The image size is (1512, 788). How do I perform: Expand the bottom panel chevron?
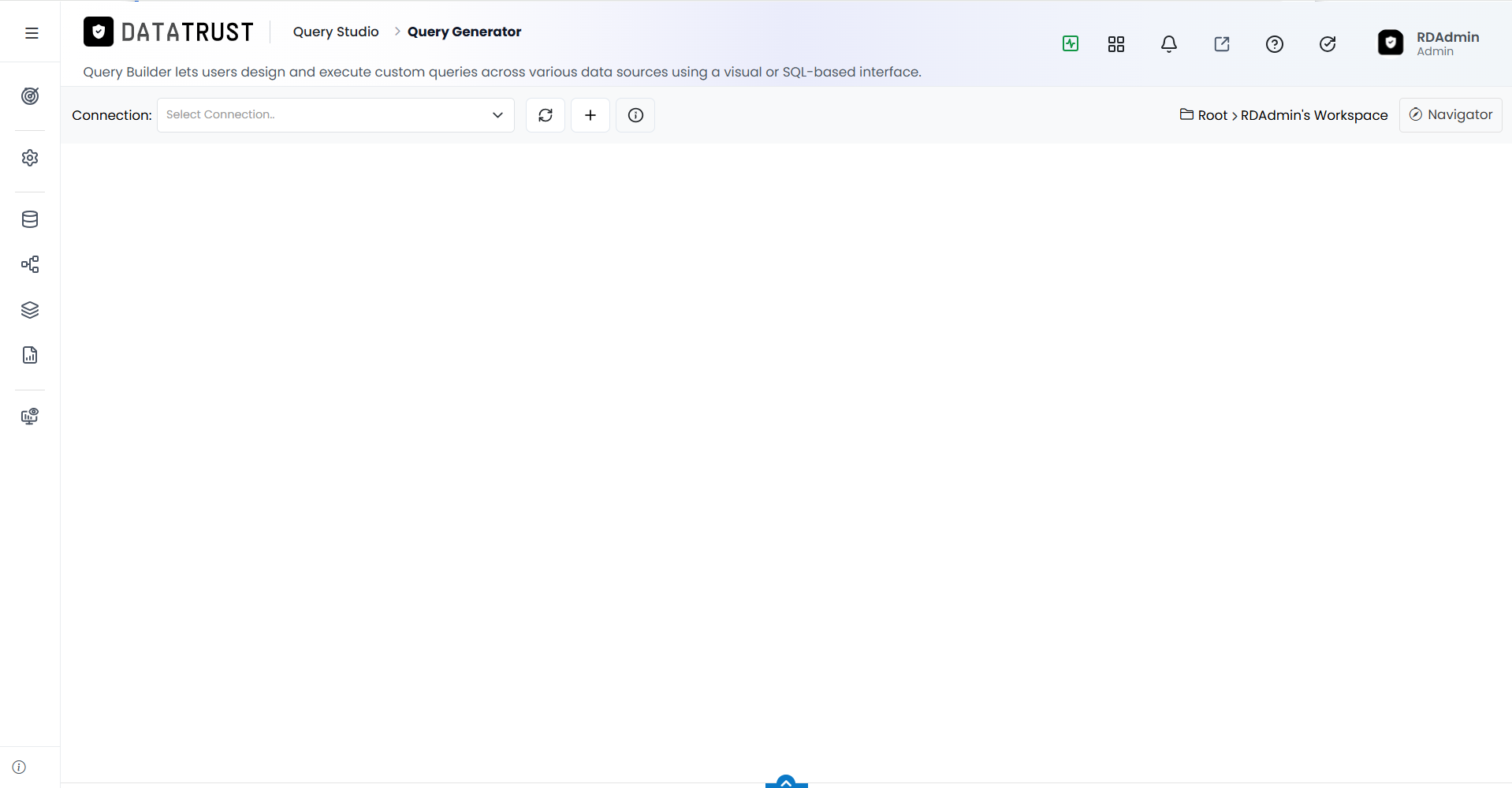(x=786, y=782)
